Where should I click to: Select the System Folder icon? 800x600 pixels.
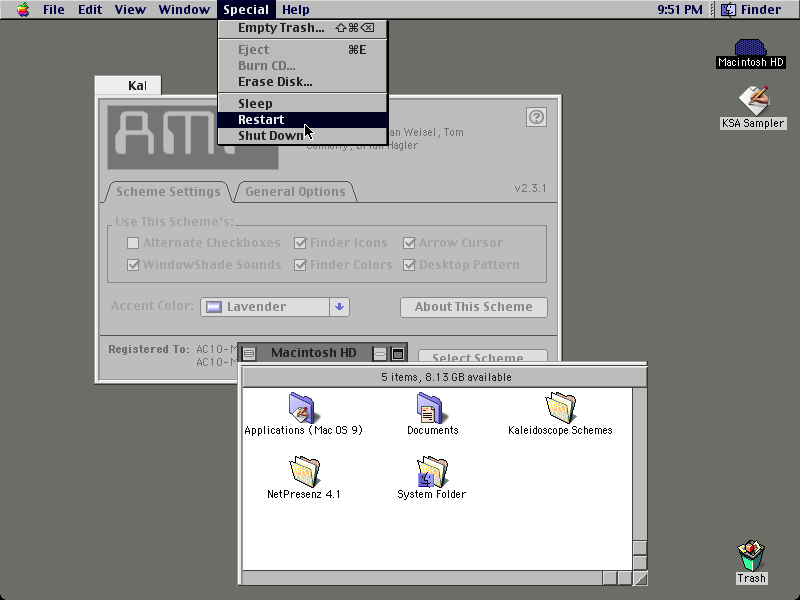[432, 471]
